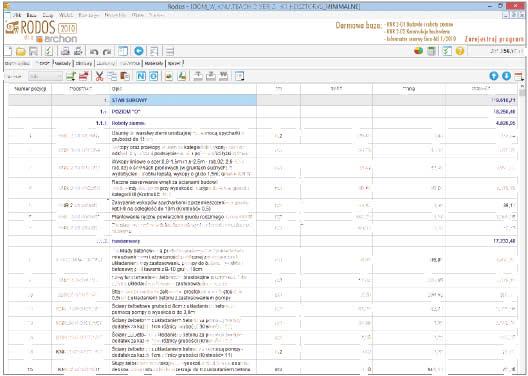Click the blue O icon

pyautogui.click(x=154, y=76)
